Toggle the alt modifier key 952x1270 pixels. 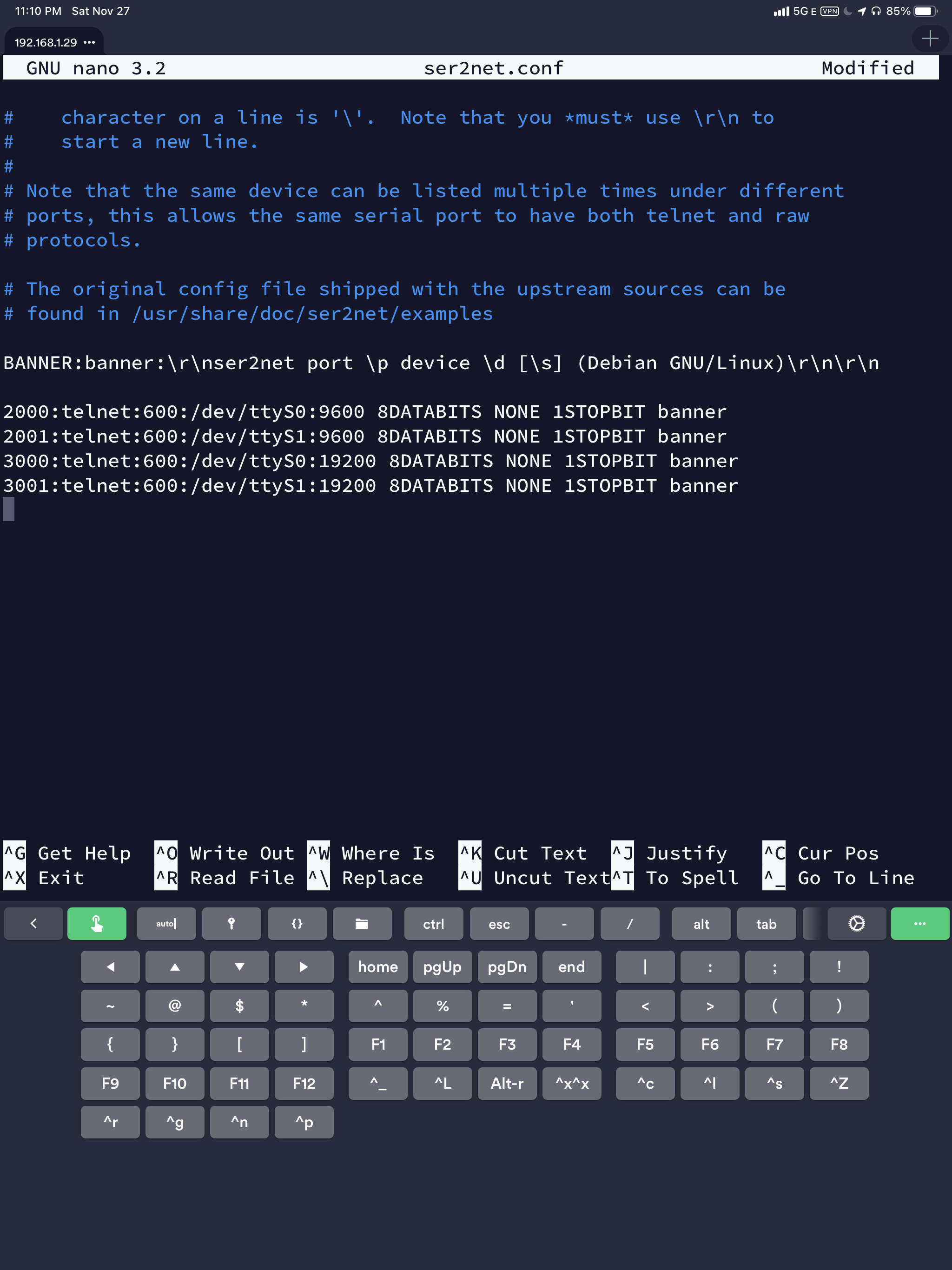pos(701,923)
